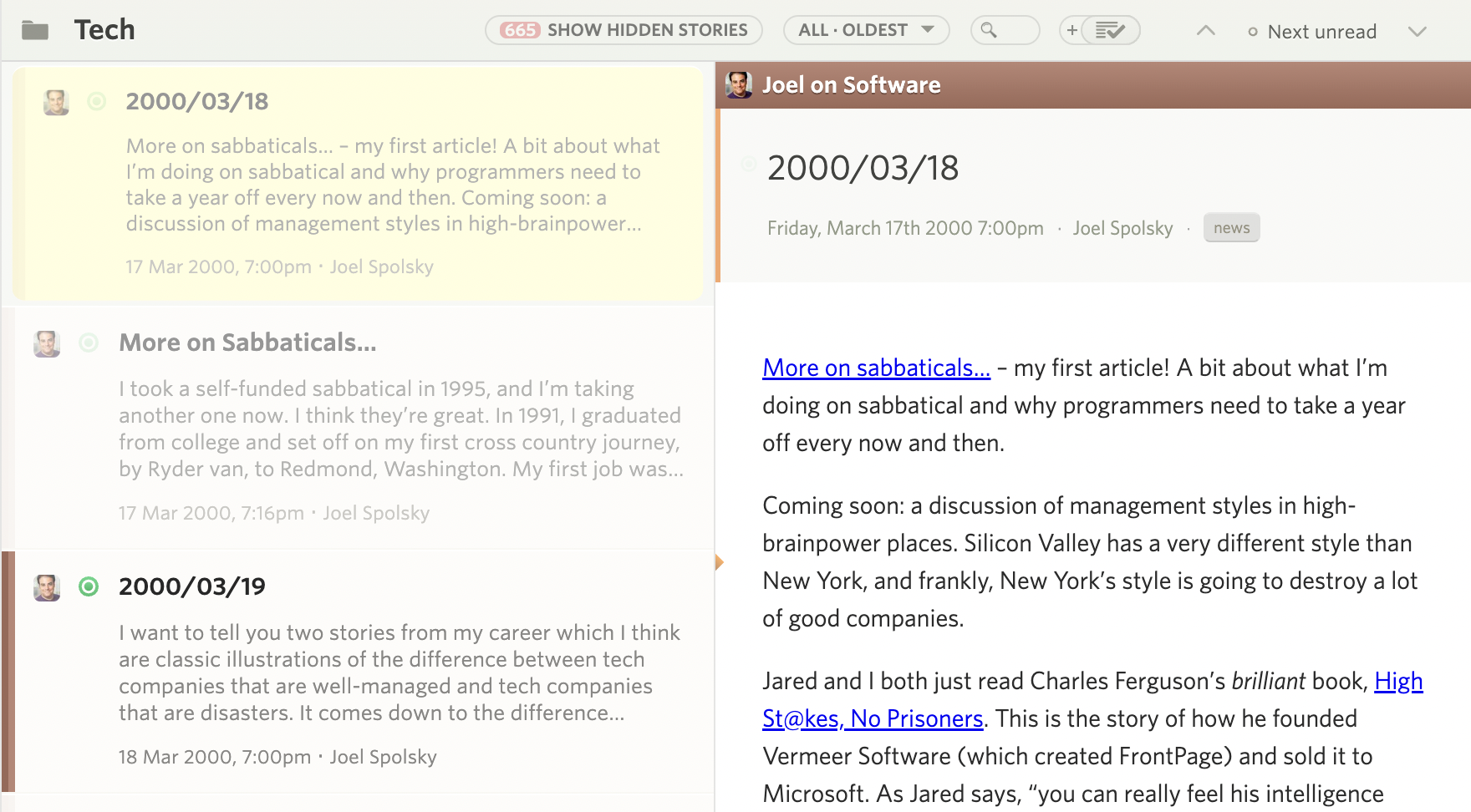
Task: Toggle the unread dot on More on Sabbaticals...
Action: point(88,343)
